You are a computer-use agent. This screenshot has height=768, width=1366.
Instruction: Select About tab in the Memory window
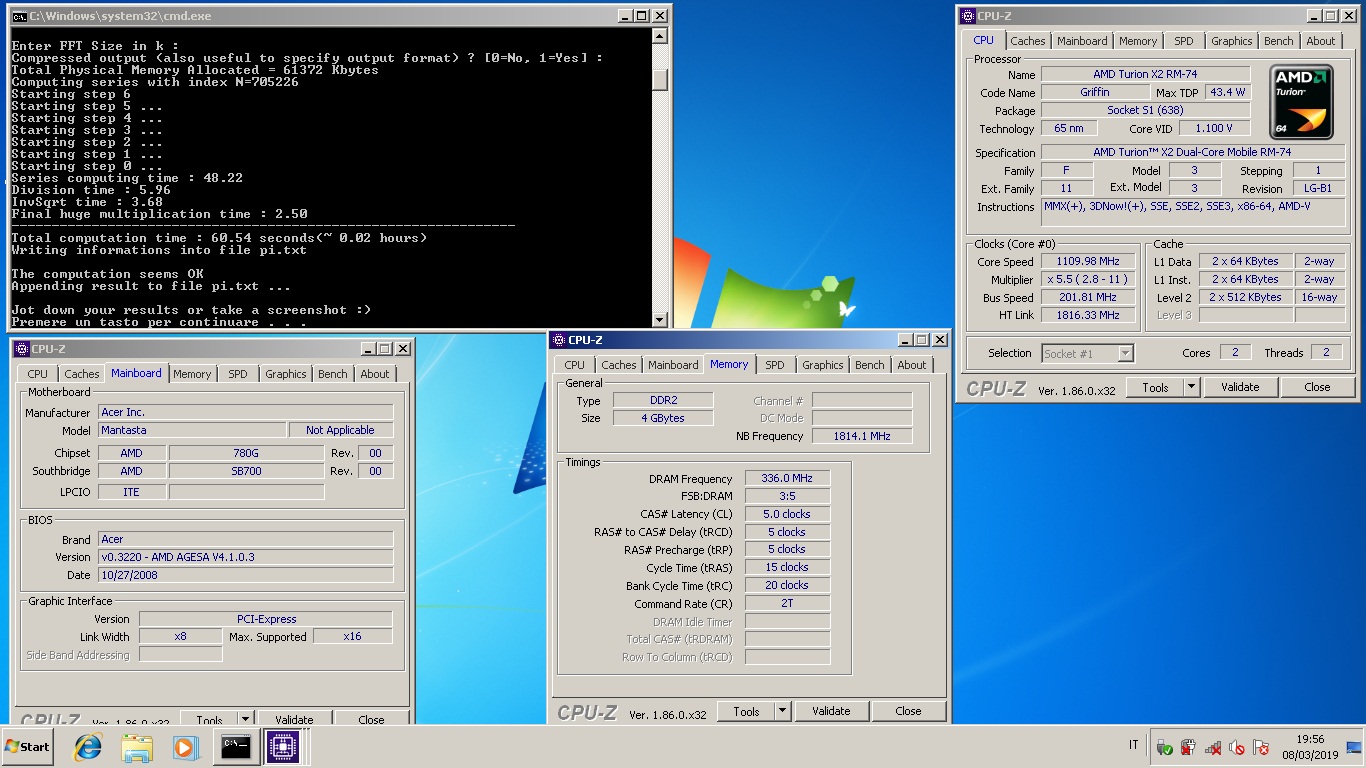(x=912, y=365)
